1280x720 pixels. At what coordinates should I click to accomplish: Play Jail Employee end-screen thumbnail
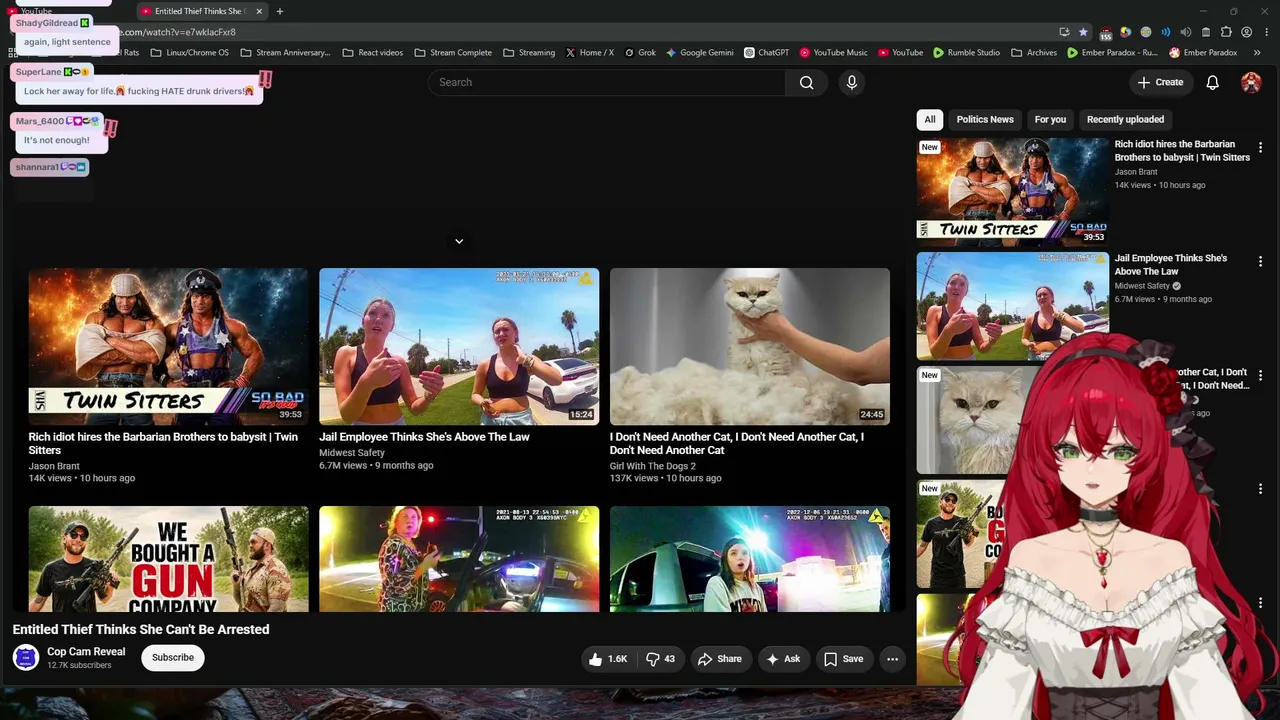click(459, 347)
